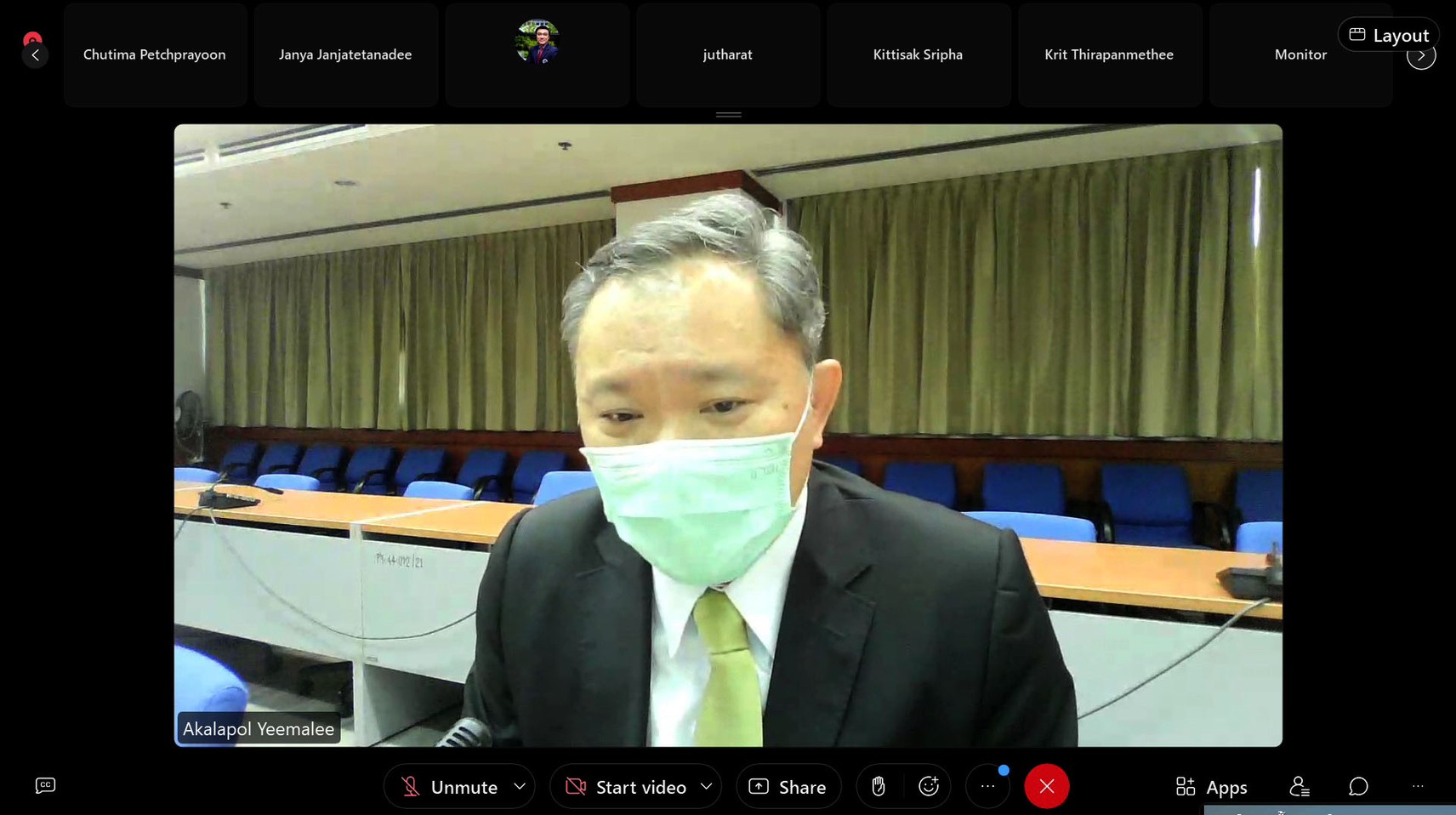Unmute your microphone
The height and width of the screenshot is (815, 1456).
[449, 787]
